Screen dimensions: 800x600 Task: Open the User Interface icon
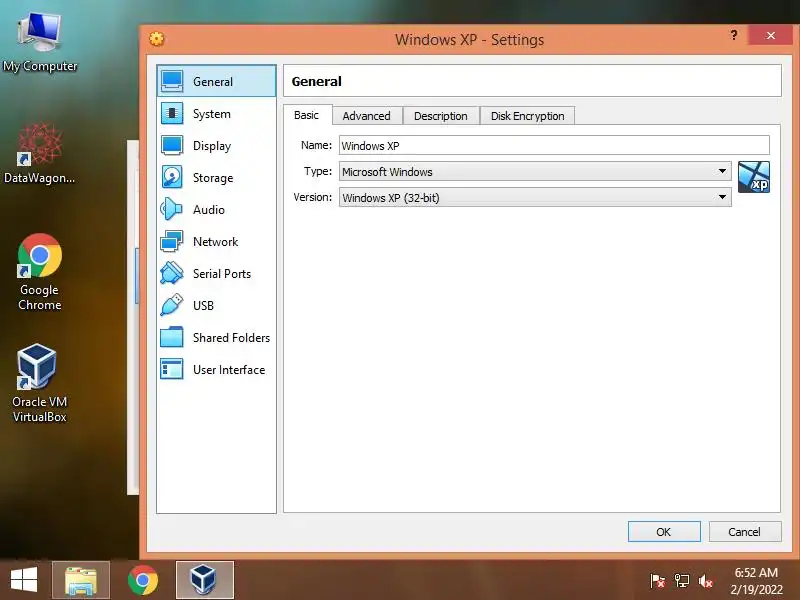tap(172, 369)
